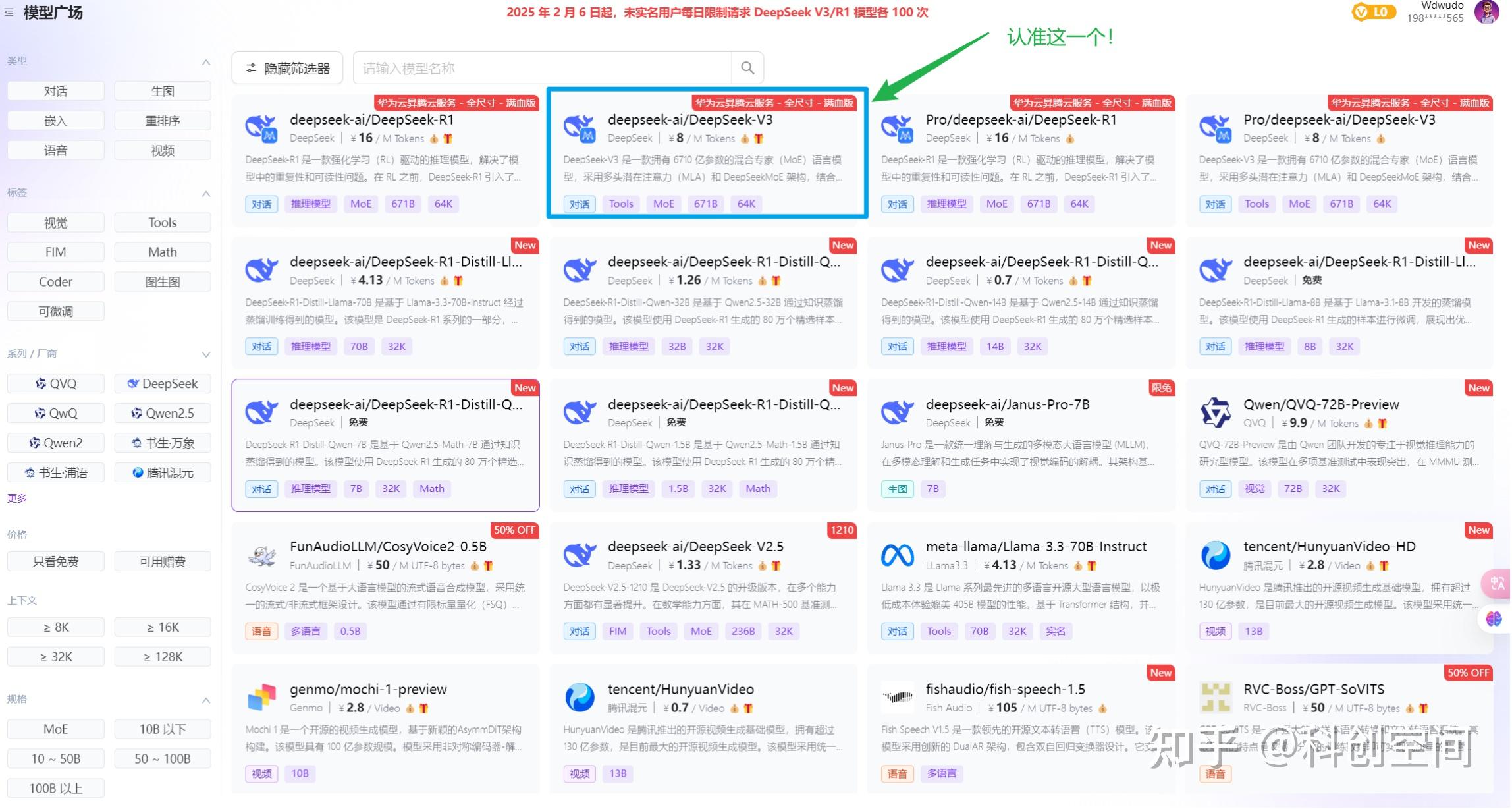Click the Pro/deepseek-ai/DeepSeek-V3 logo
The width and height of the screenshot is (1512, 809).
tap(1215, 128)
